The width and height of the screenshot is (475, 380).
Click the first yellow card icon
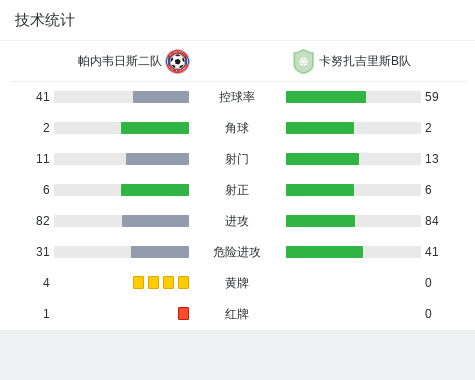point(138,282)
